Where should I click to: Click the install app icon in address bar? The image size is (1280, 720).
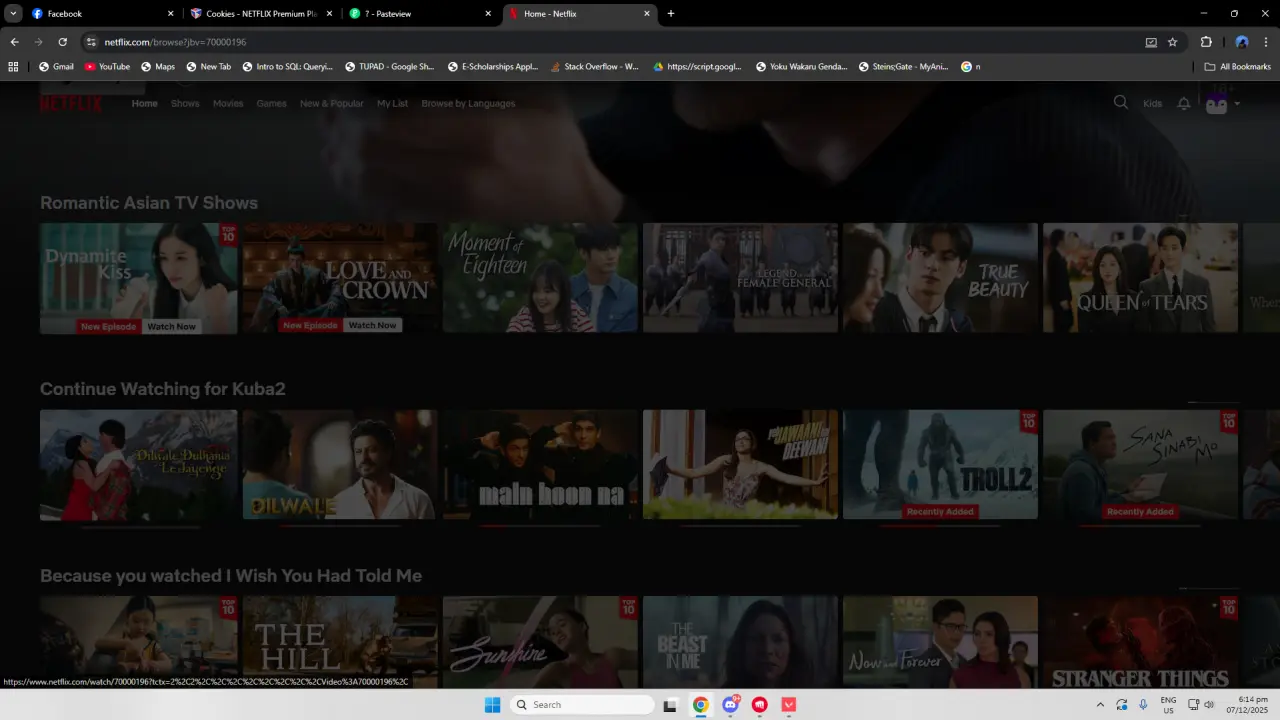pyautogui.click(x=1151, y=42)
